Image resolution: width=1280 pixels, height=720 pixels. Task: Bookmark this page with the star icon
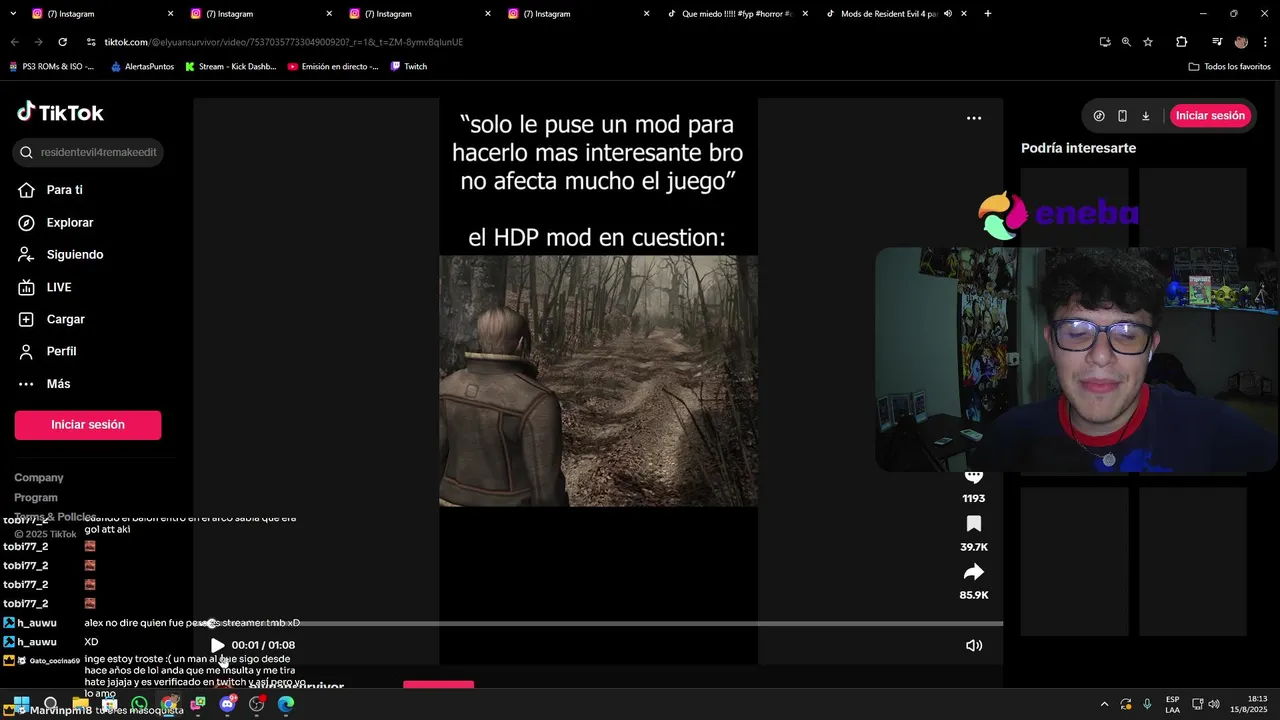[x=1148, y=42]
